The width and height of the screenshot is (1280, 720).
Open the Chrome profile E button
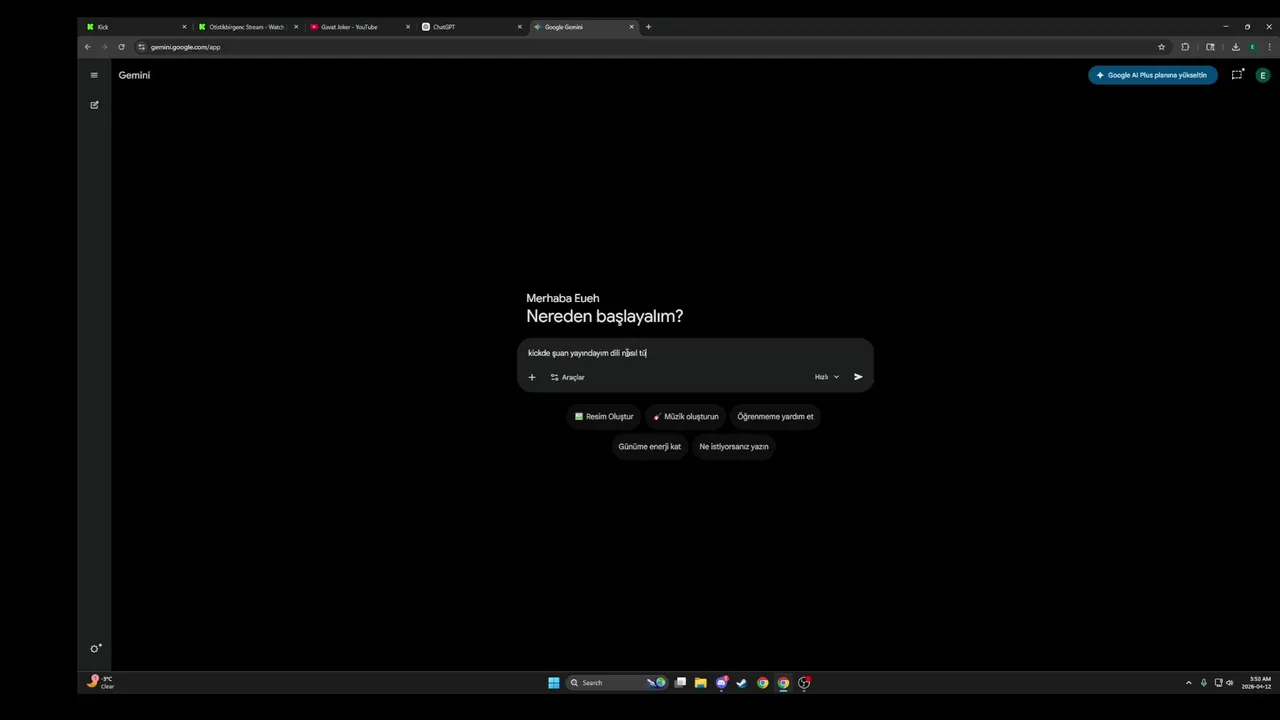pyautogui.click(x=1252, y=47)
